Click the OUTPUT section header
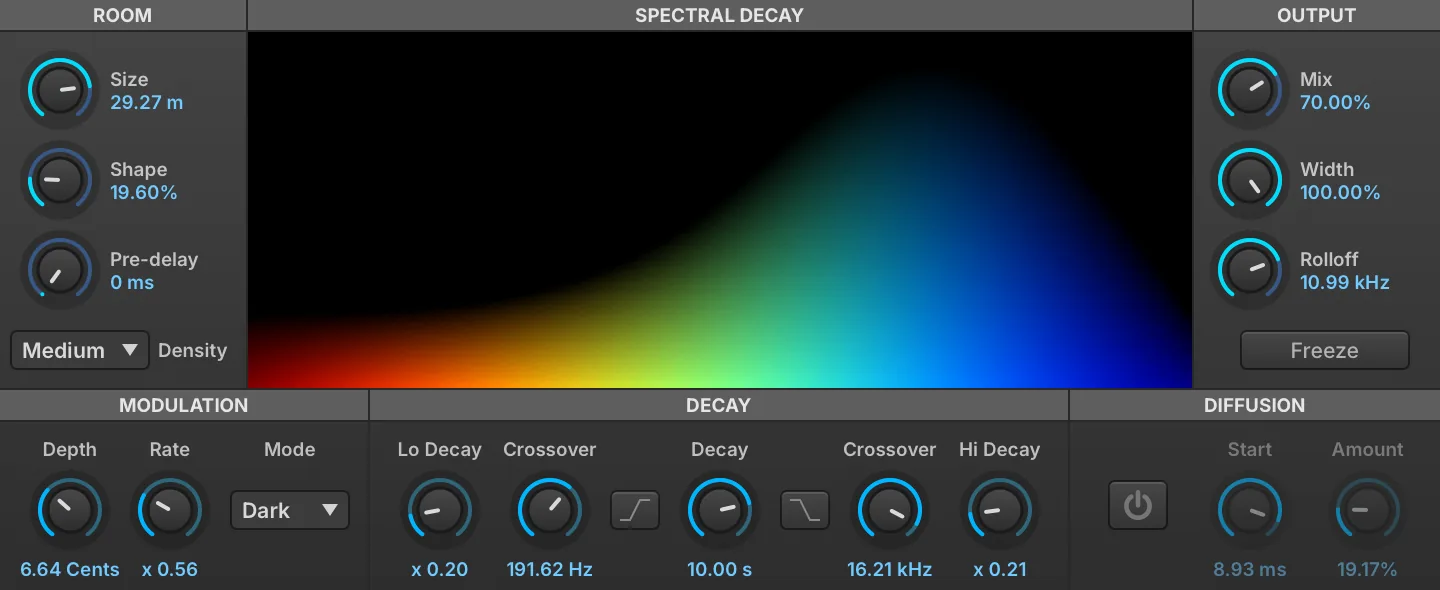This screenshot has height=590, width=1440. coord(1317,15)
